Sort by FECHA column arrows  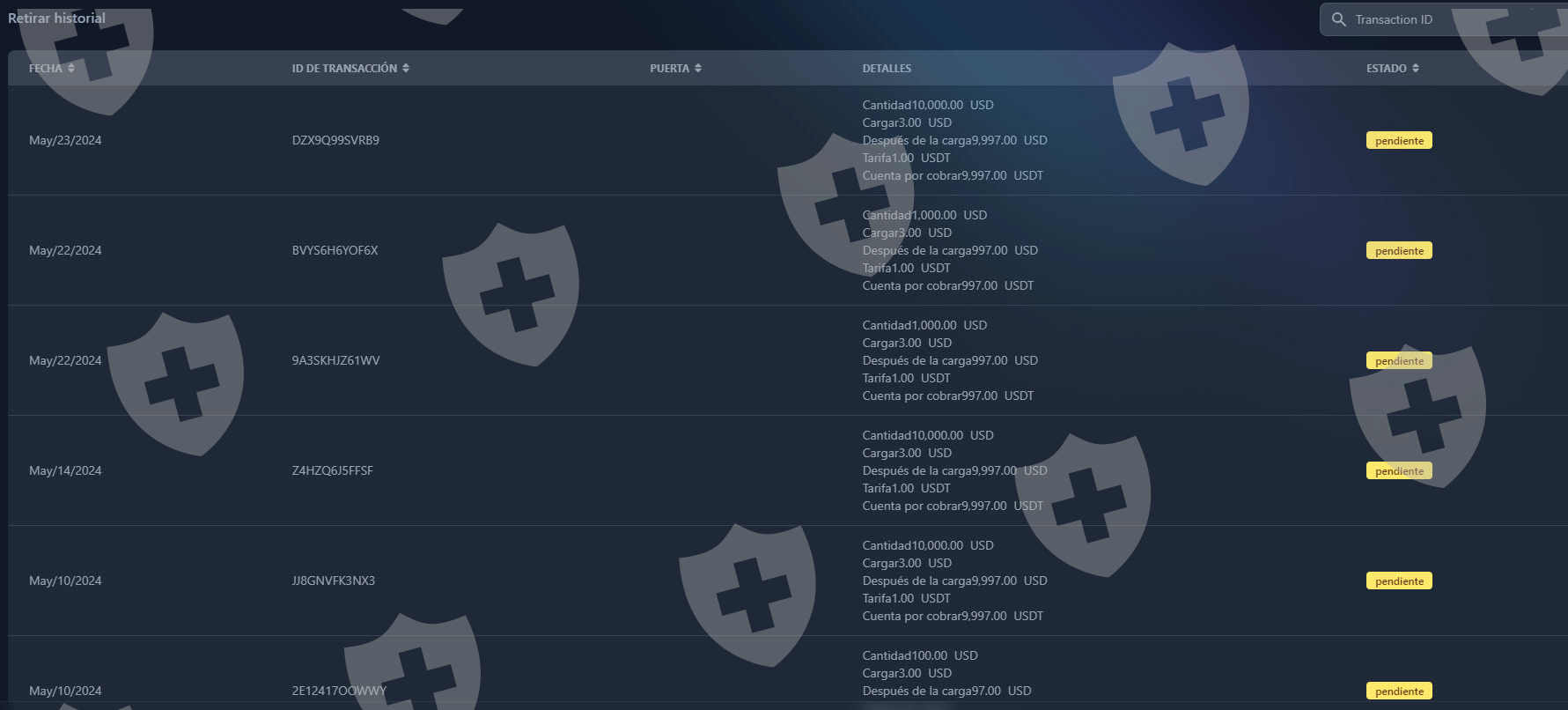pyautogui.click(x=71, y=68)
